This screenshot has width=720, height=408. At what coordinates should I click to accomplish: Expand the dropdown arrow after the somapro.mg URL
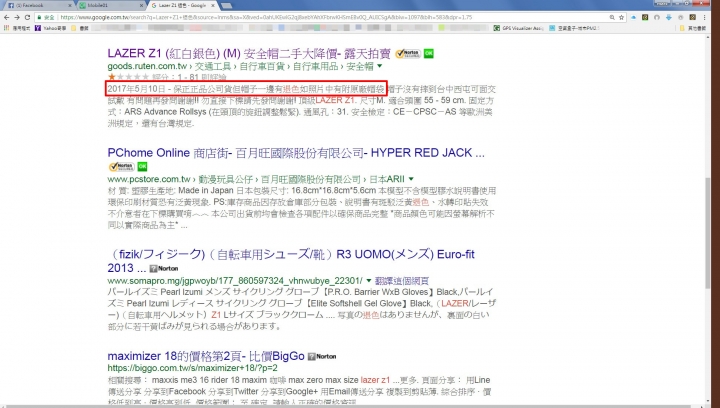point(369,280)
